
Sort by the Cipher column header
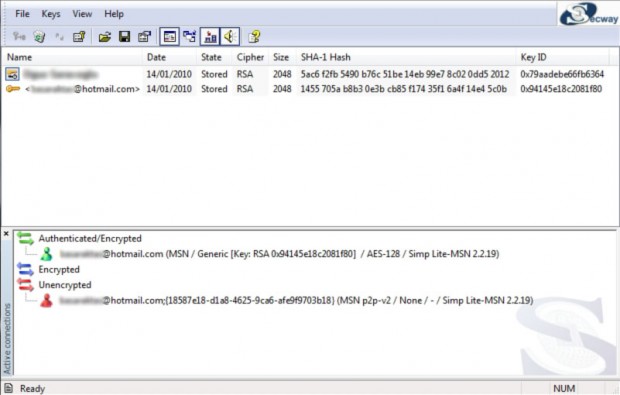coord(250,57)
